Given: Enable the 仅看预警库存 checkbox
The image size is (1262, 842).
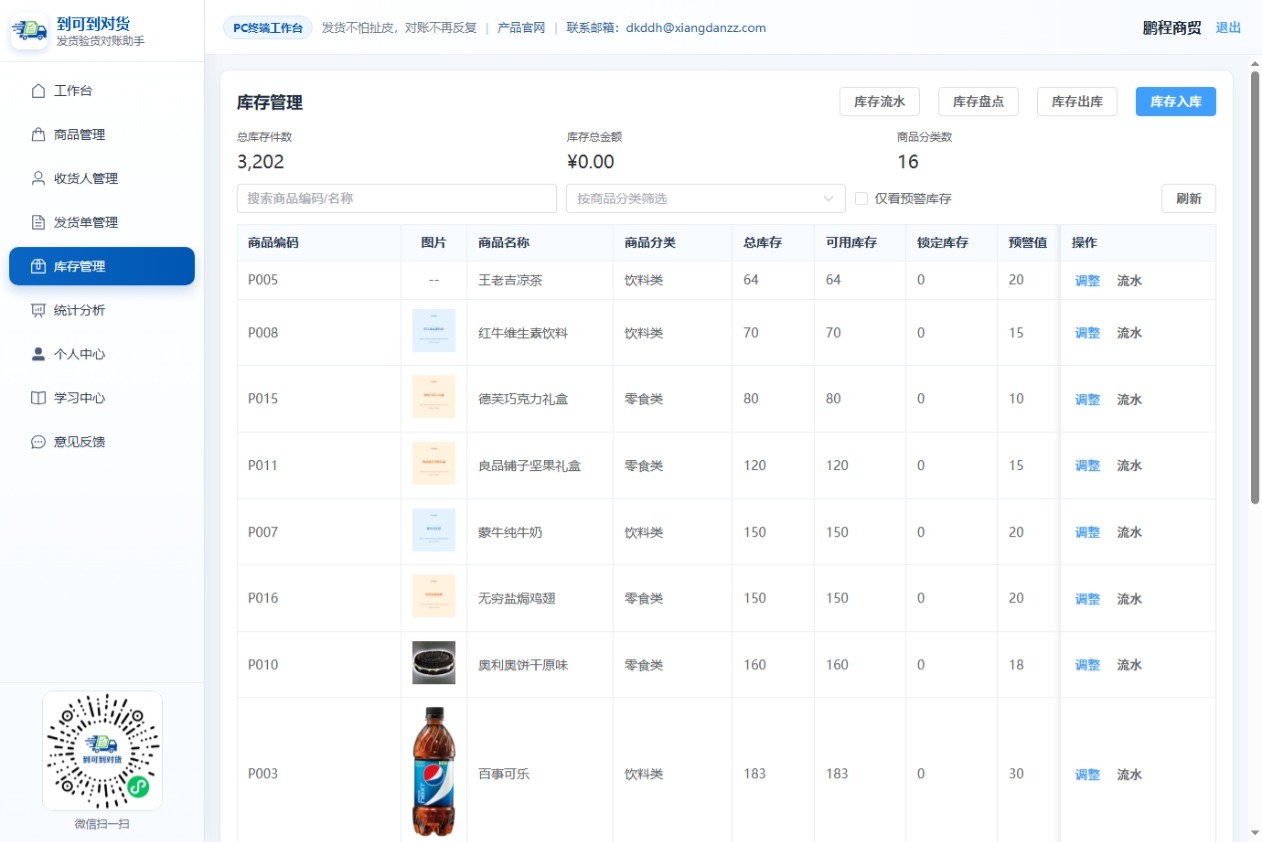Looking at the screenshot, I should tap(861, 199).
